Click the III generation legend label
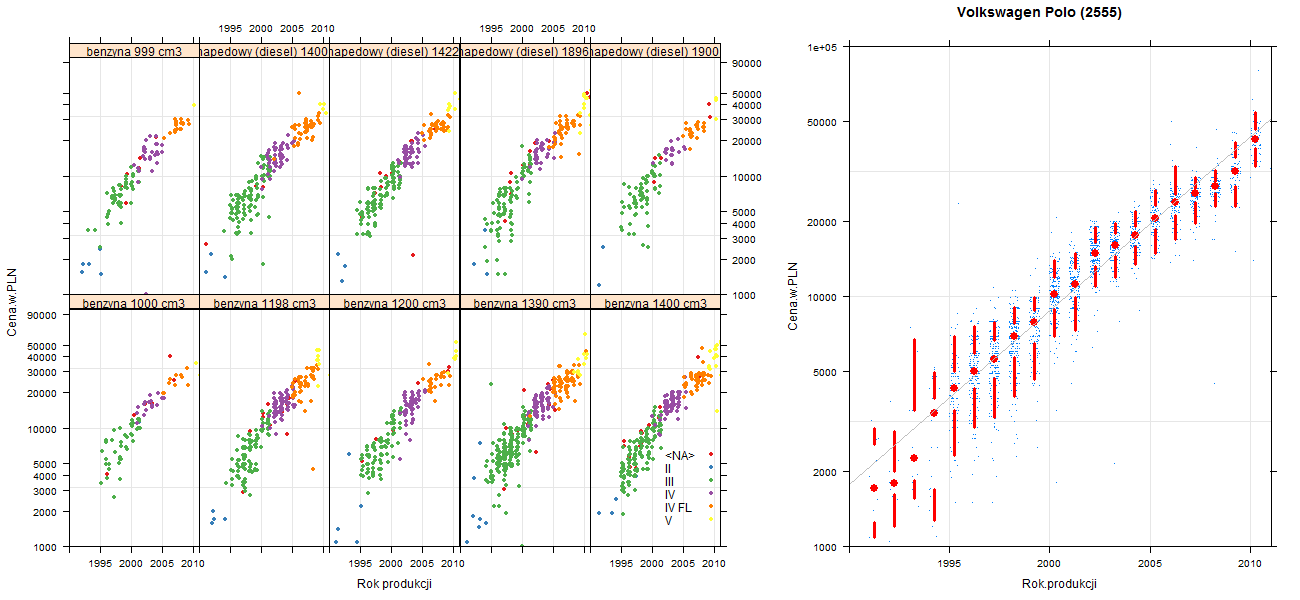1300x600 pixels. tap(669, 482)
